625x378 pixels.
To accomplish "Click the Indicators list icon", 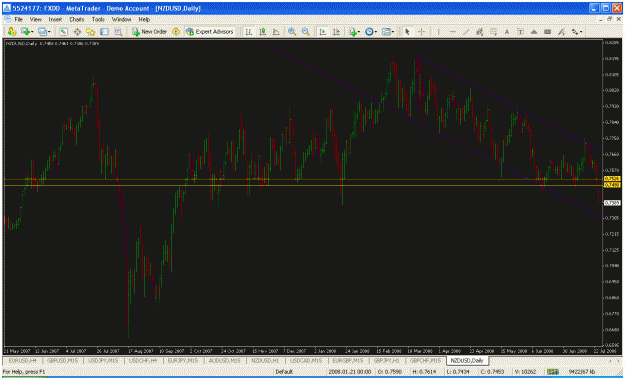I will (x=352, y=32).
